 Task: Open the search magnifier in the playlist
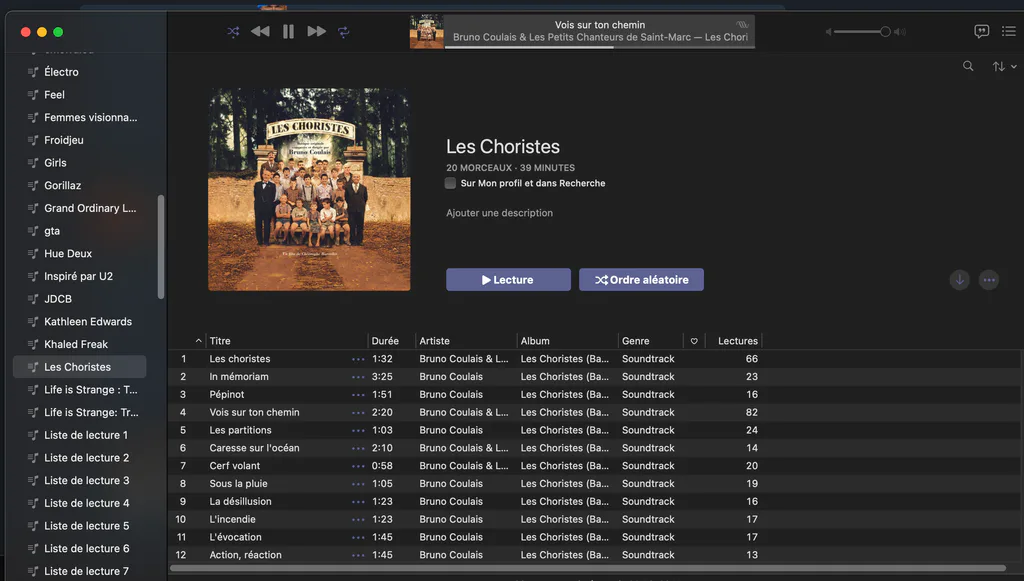pyautogui.click(x=968, y=66)
